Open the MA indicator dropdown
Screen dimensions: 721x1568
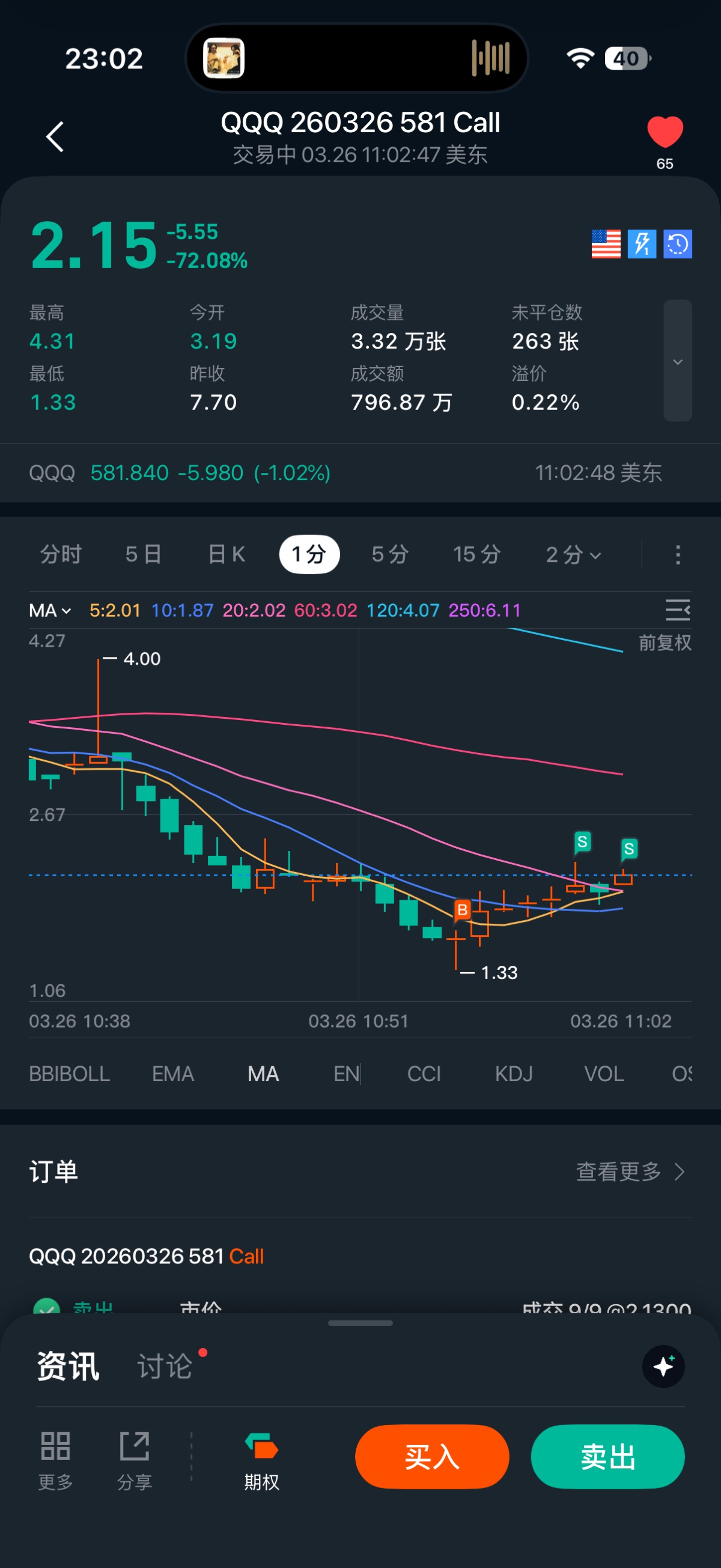pos(50,610)
